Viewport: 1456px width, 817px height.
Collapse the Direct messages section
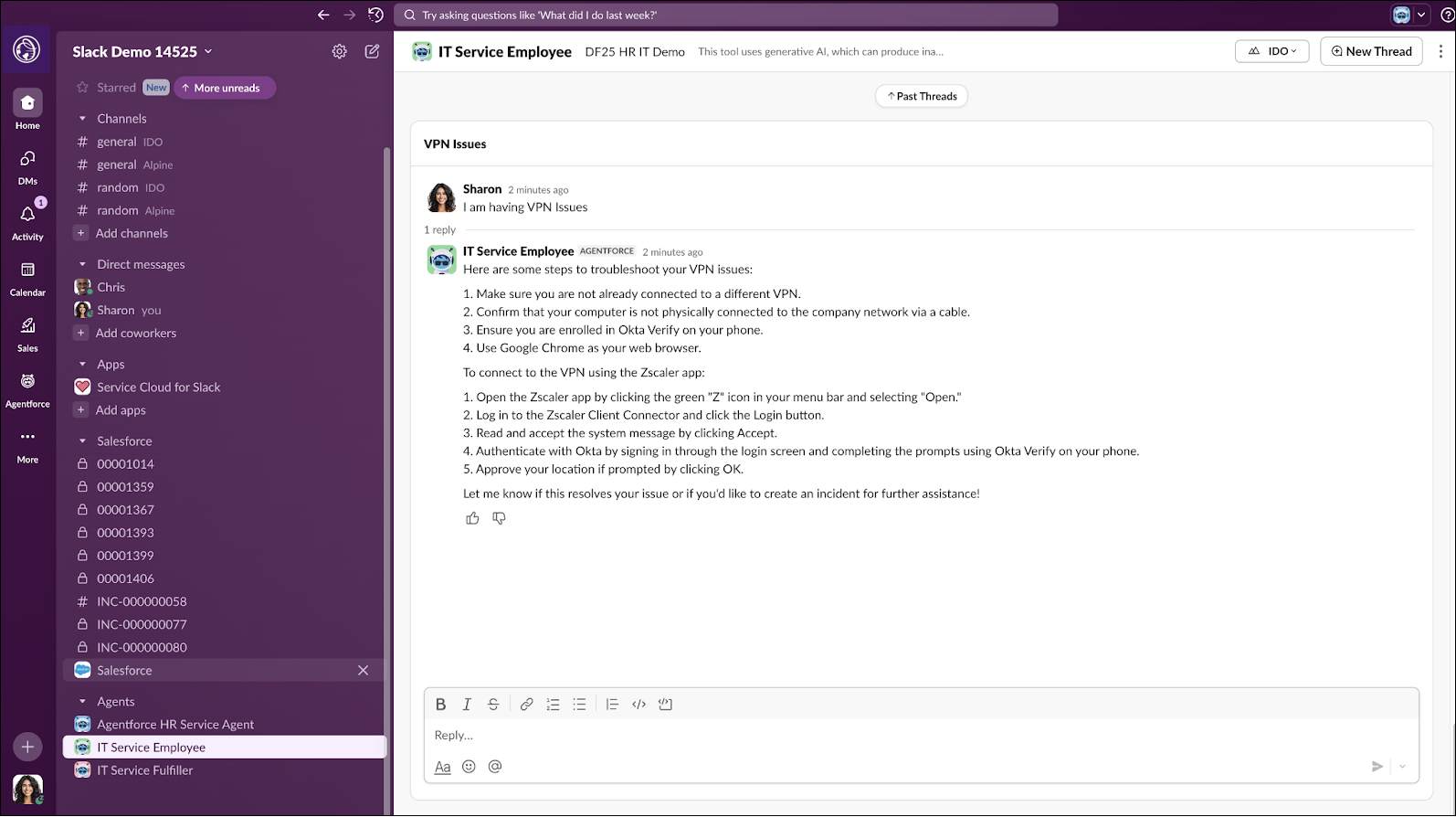pyautogui.click(x=82, y=264)
